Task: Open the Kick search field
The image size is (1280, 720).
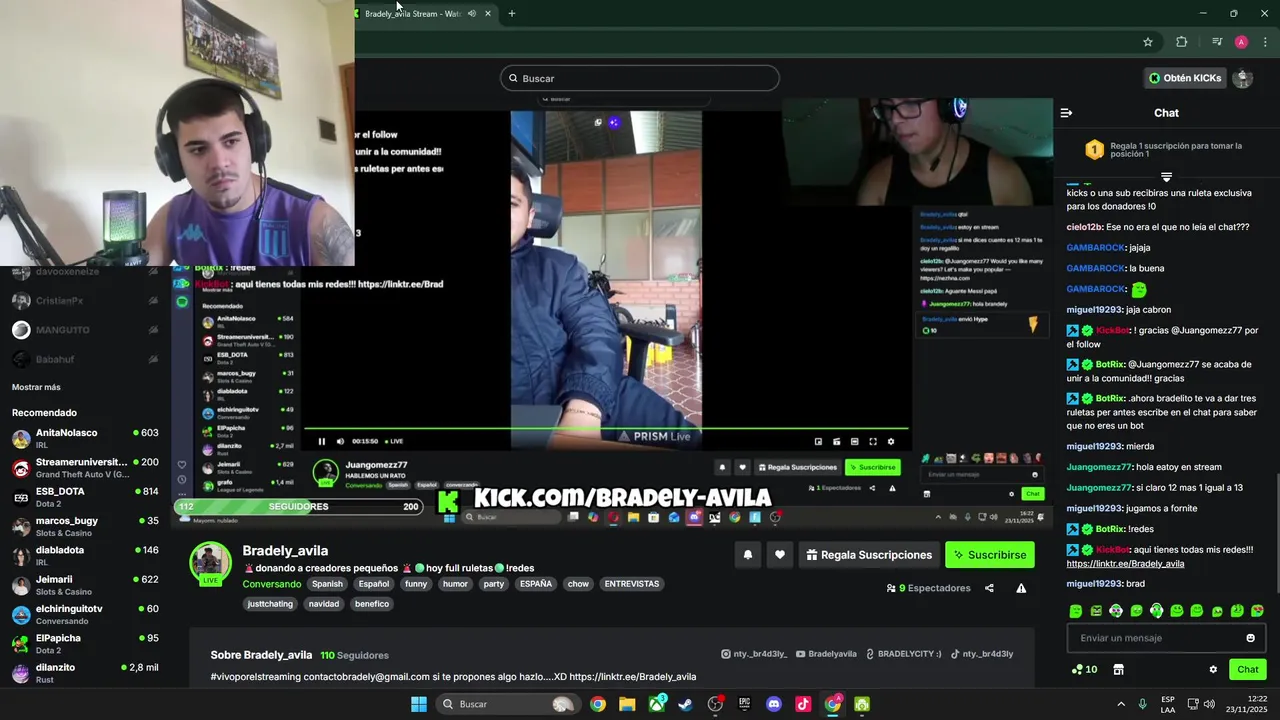Action: [640, 78]
